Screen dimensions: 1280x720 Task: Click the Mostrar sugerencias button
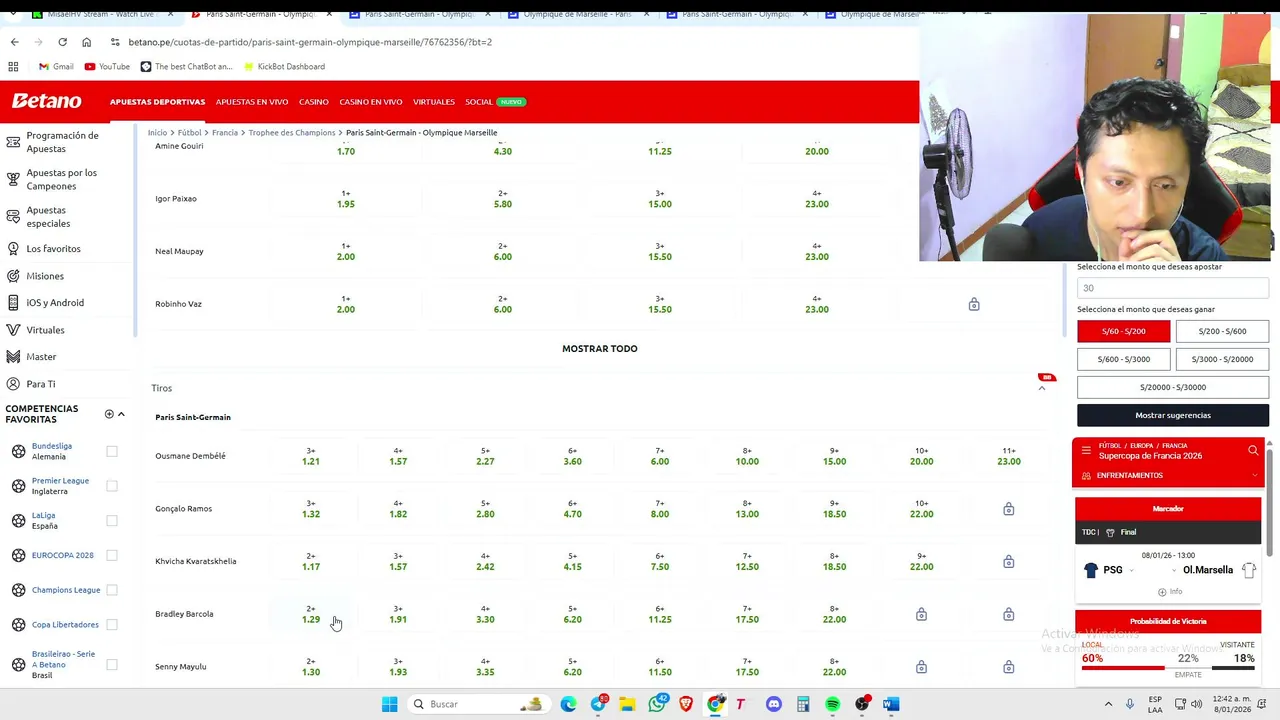[1173, 415]
